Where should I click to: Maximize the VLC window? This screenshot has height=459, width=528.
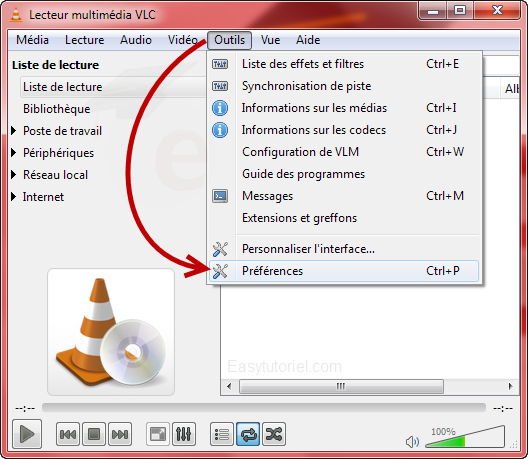[x=460, y=11]
